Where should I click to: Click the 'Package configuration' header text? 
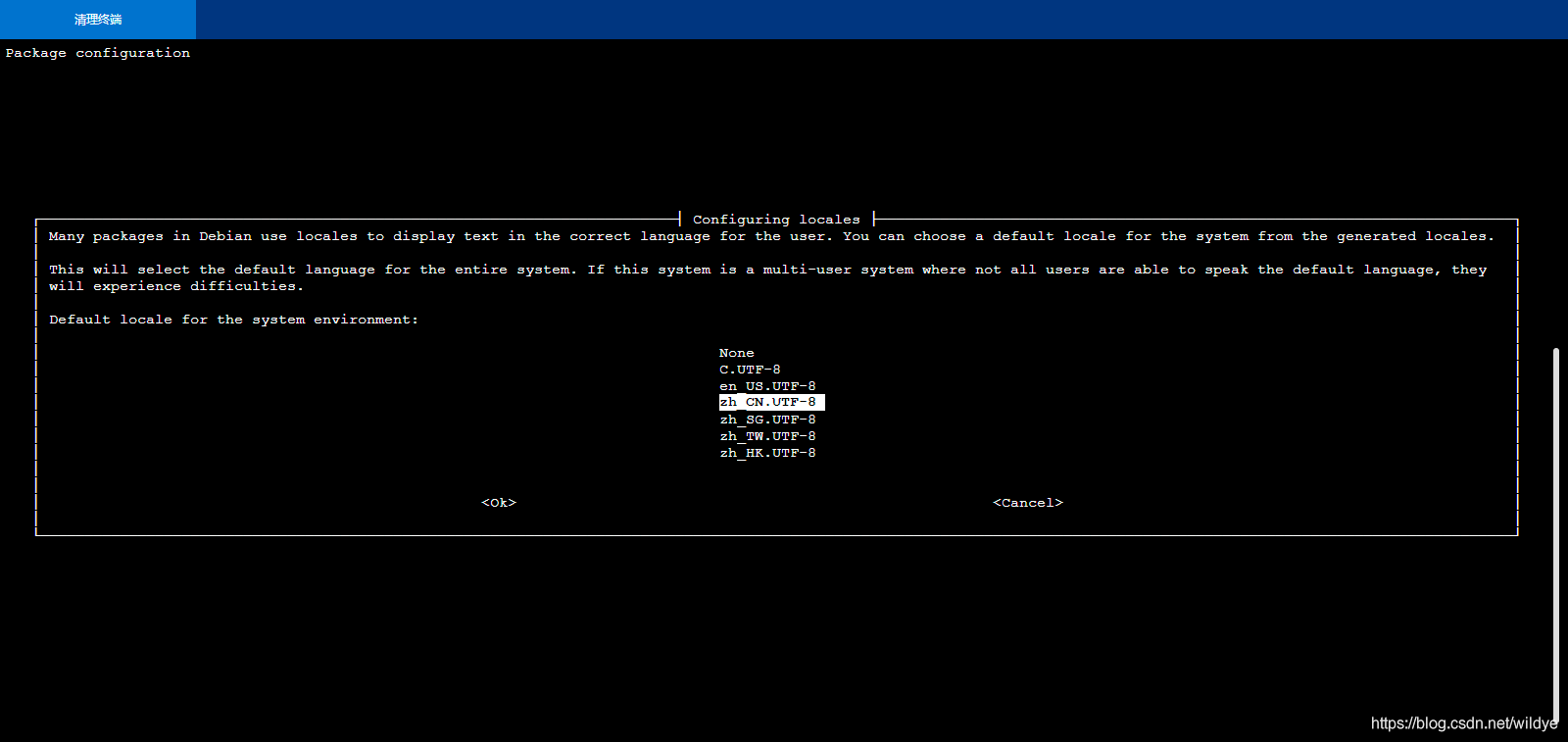pos(98,53)
